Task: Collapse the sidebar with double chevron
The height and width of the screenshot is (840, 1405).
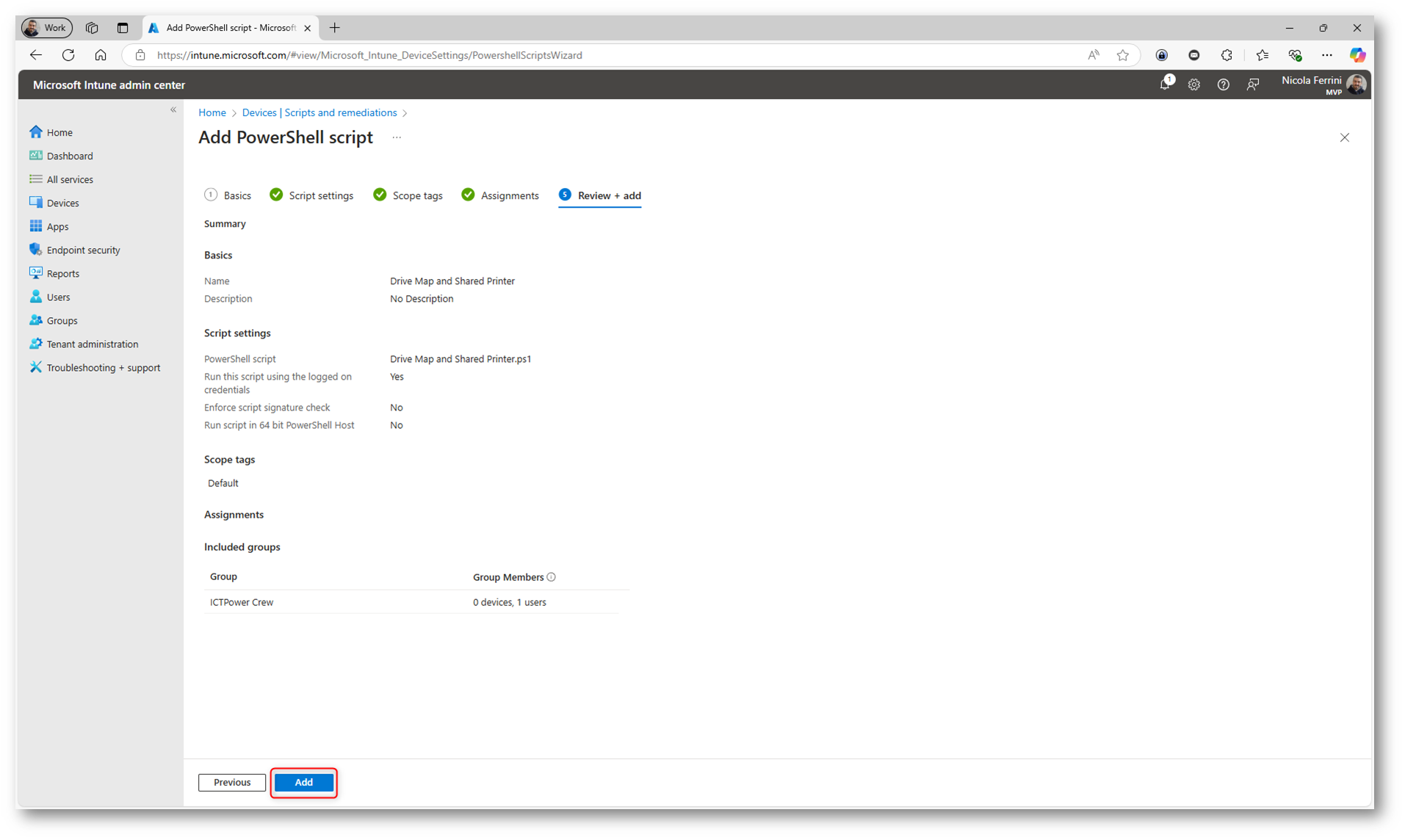Action: (x=173, y=109)
